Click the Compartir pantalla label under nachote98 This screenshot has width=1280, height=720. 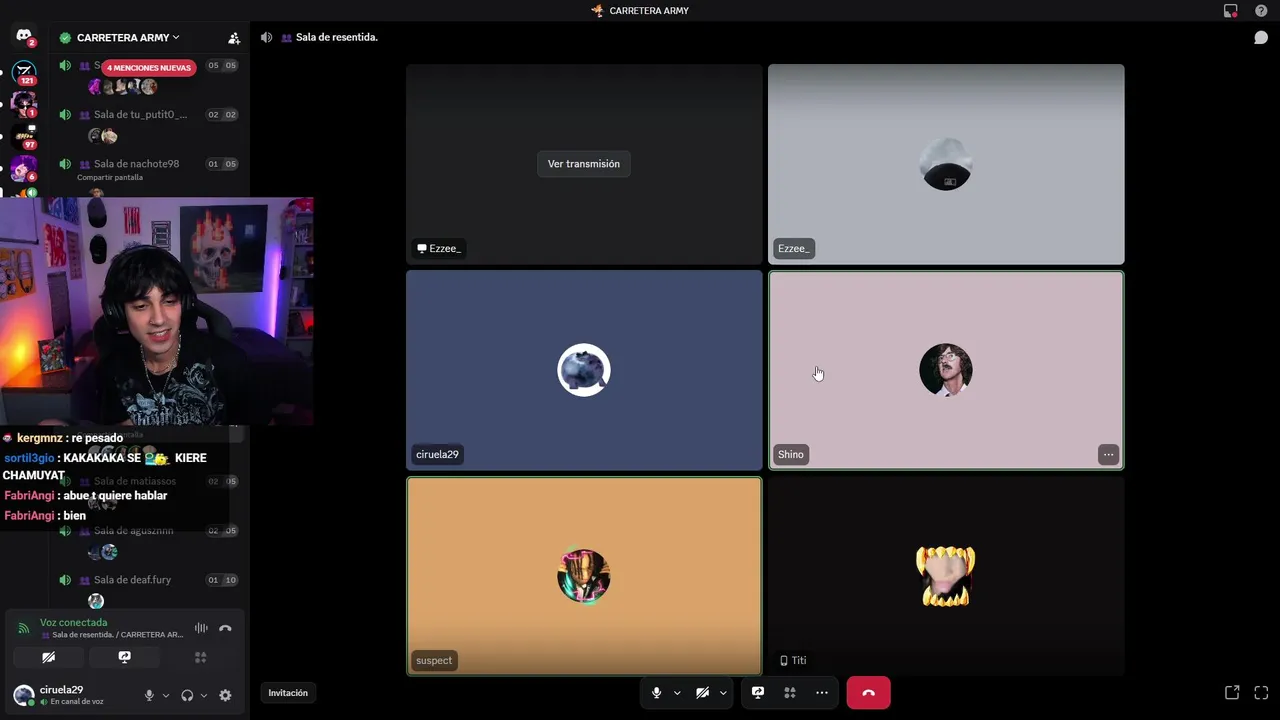[110, 178]
